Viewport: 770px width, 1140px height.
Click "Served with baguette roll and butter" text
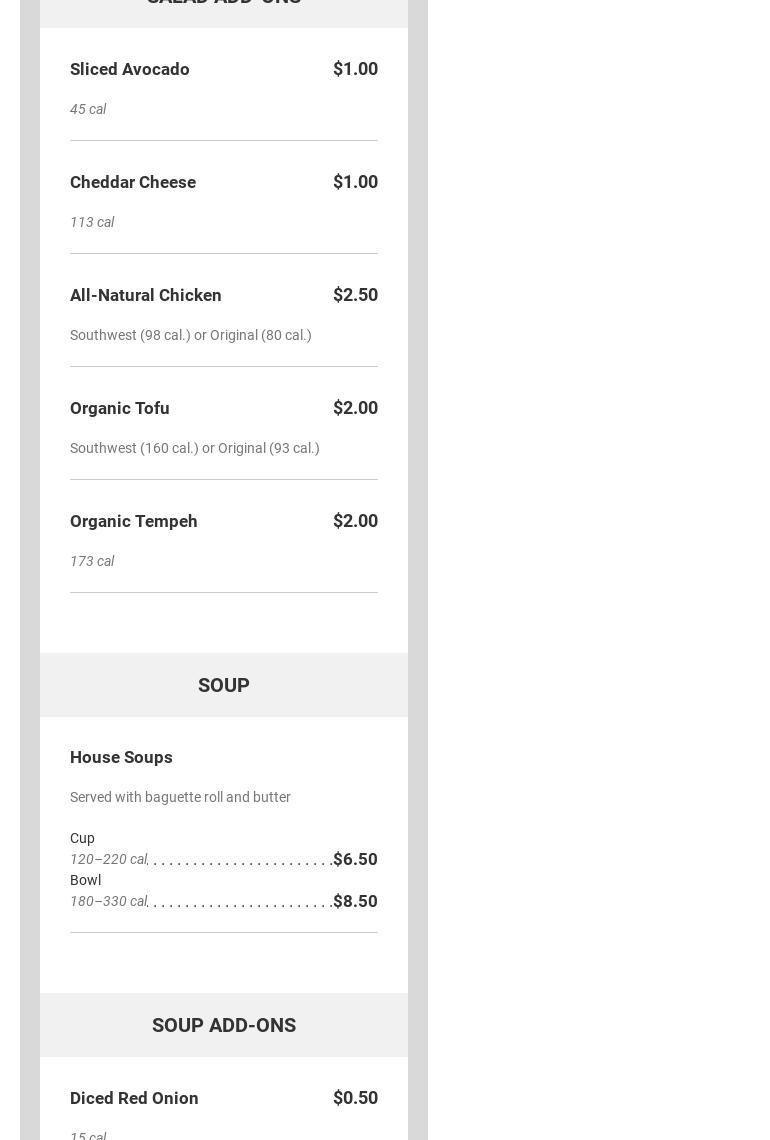(180, 797)
